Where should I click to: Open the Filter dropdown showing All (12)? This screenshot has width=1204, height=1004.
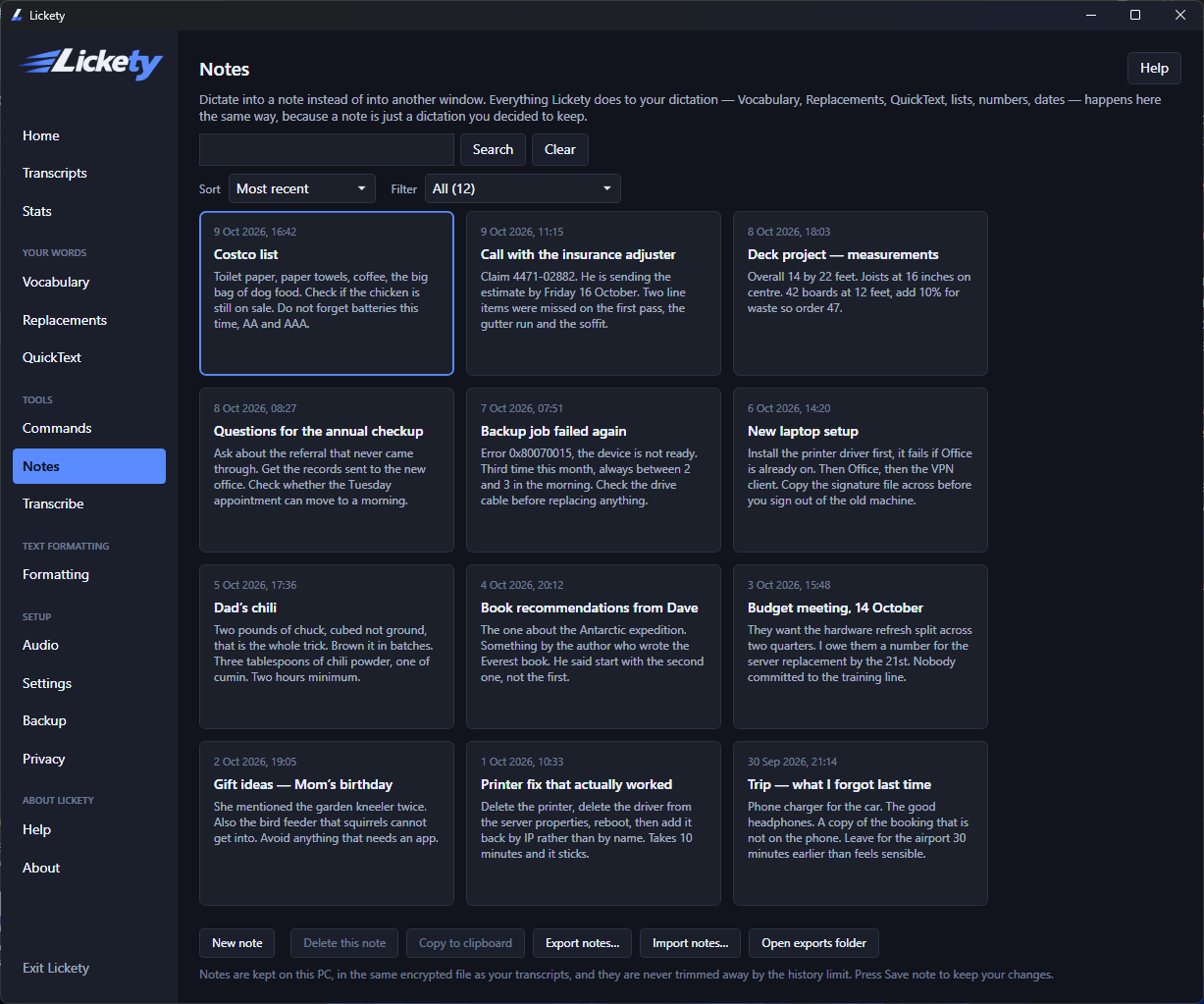pos(523,188)
